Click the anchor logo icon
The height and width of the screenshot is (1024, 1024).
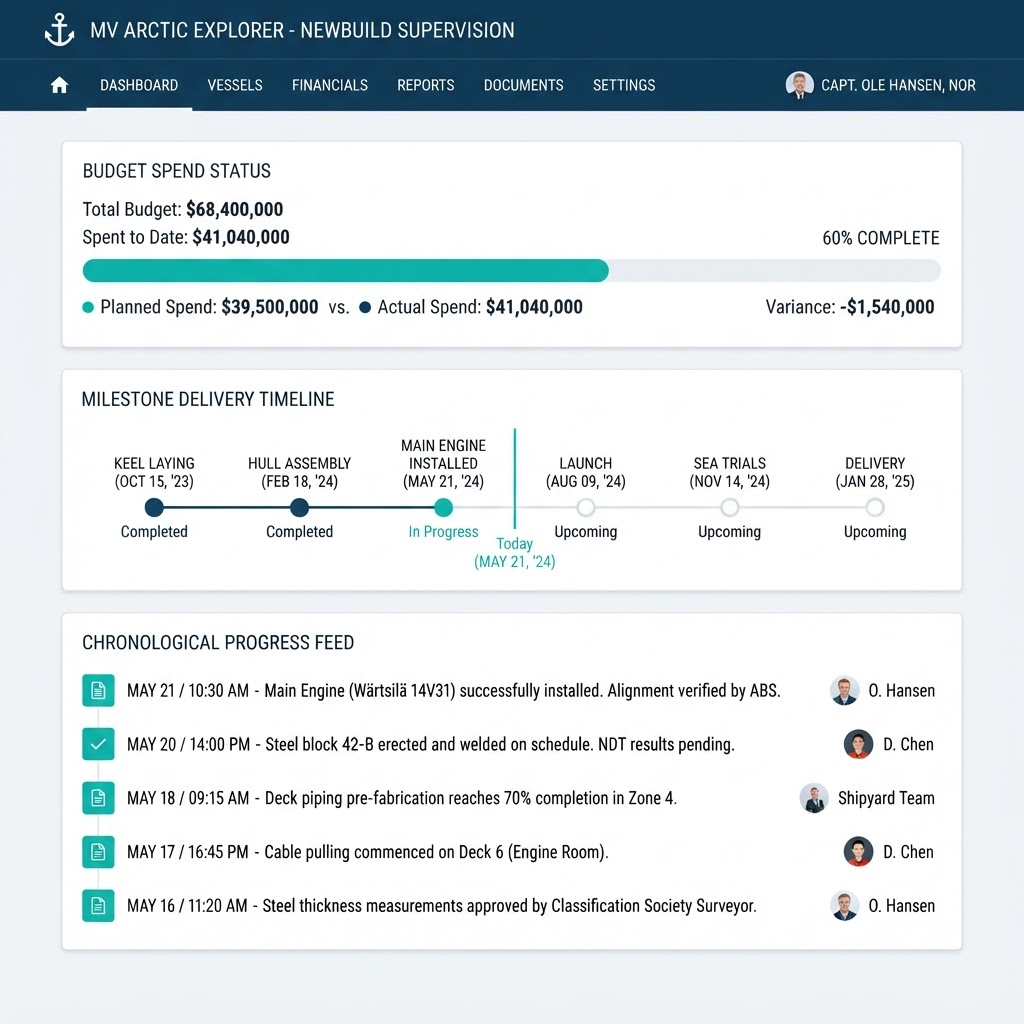59,30
